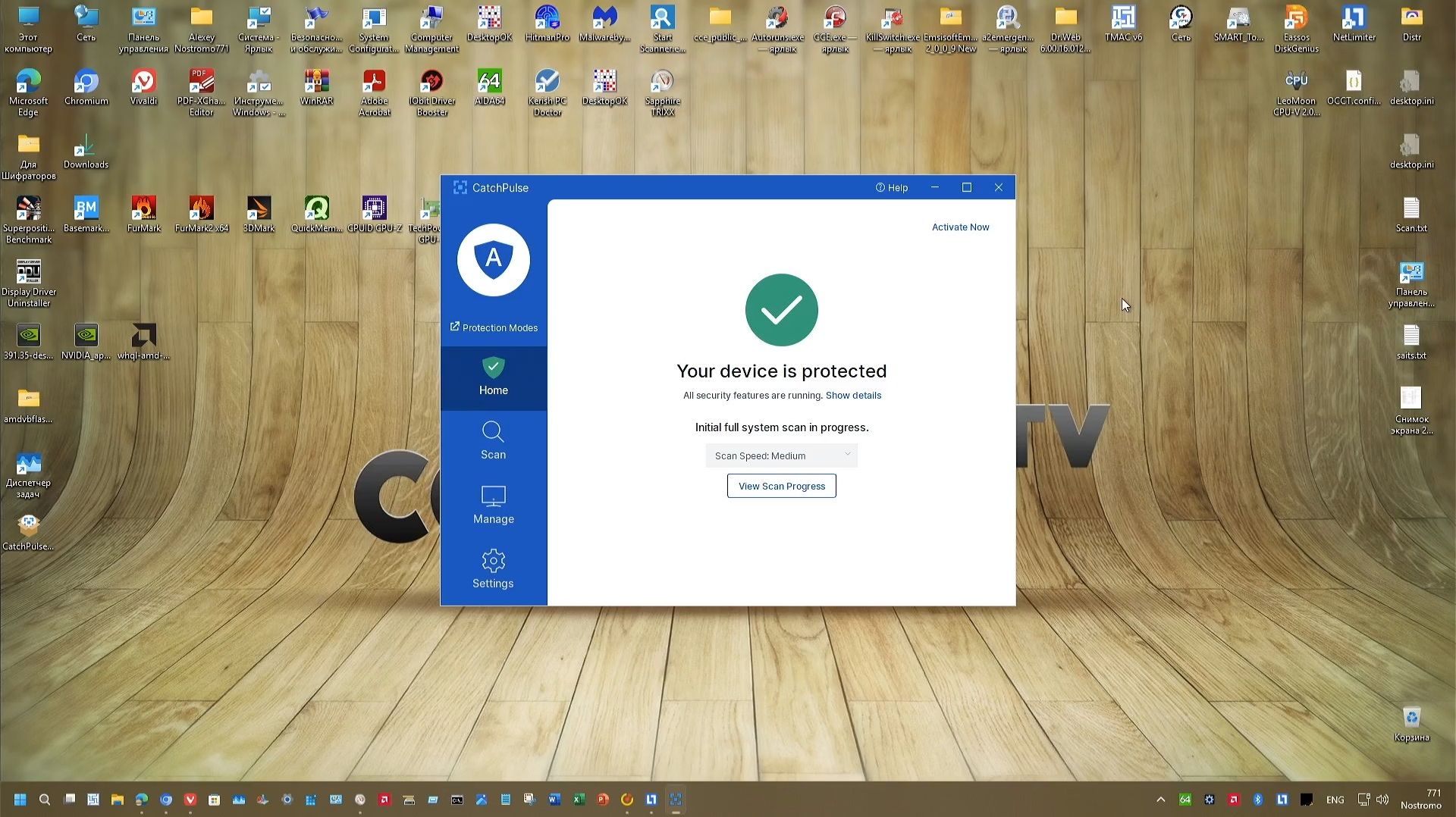Open PowerPoint from the taskbar
This screenshot has height=817, width=1456.
(x=603, y=800)
